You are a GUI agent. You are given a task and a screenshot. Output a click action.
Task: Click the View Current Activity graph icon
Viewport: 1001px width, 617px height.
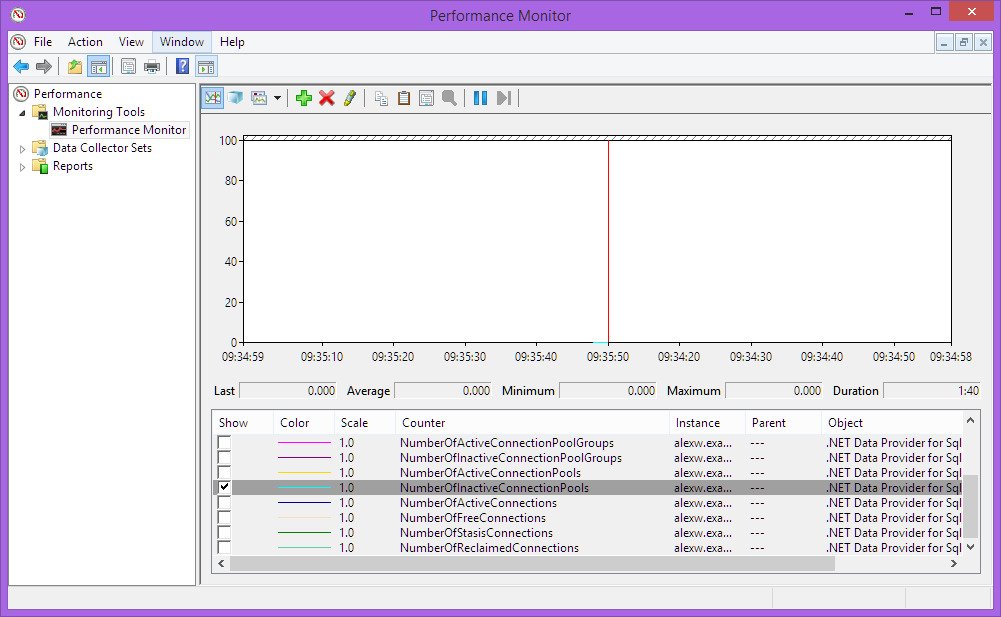[x=213, y=98]
